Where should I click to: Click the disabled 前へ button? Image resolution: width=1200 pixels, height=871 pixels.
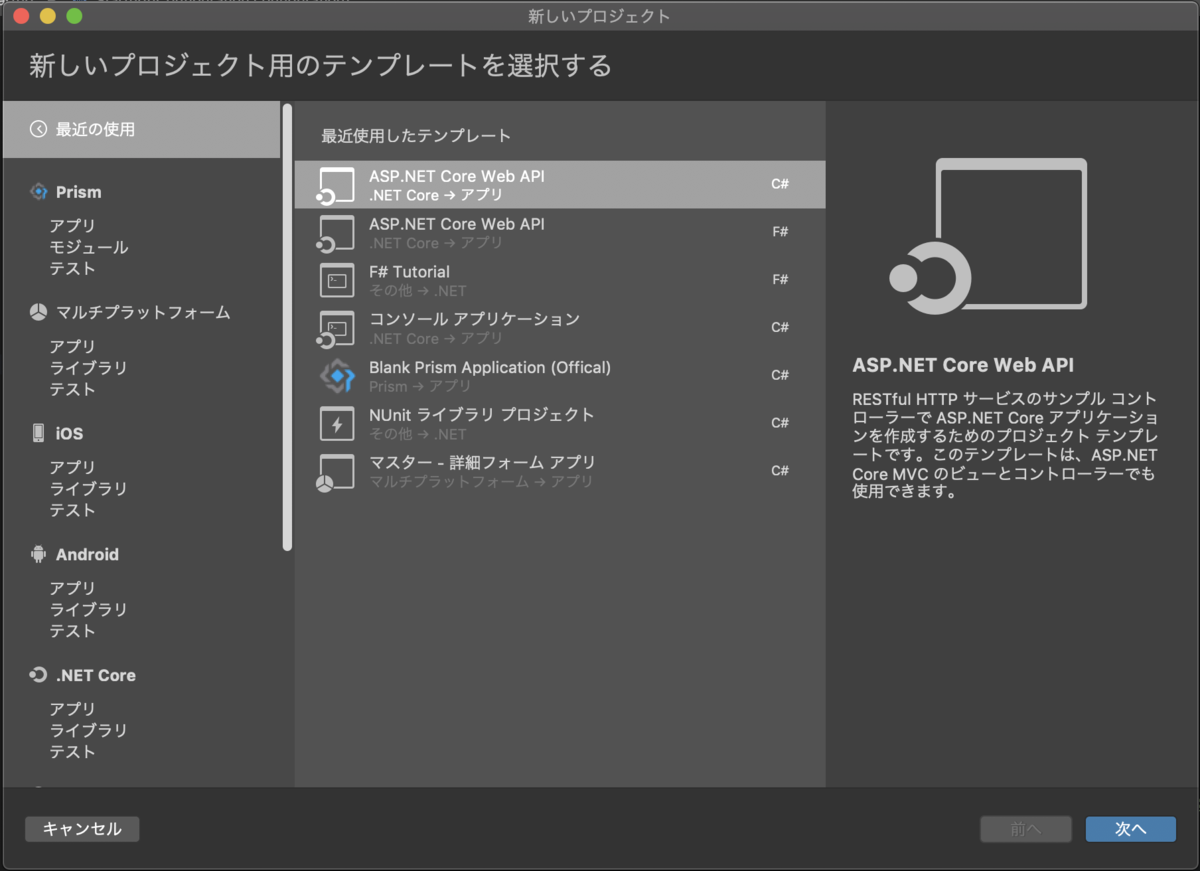[1026, 829]
